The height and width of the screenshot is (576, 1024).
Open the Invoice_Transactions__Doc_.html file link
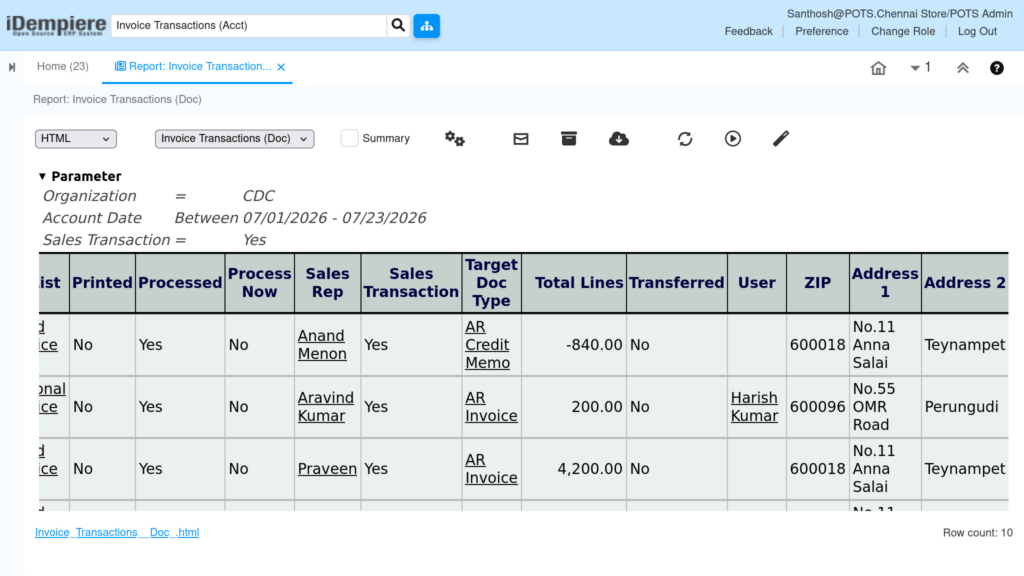pyautogui.click(x=117, y=532)
